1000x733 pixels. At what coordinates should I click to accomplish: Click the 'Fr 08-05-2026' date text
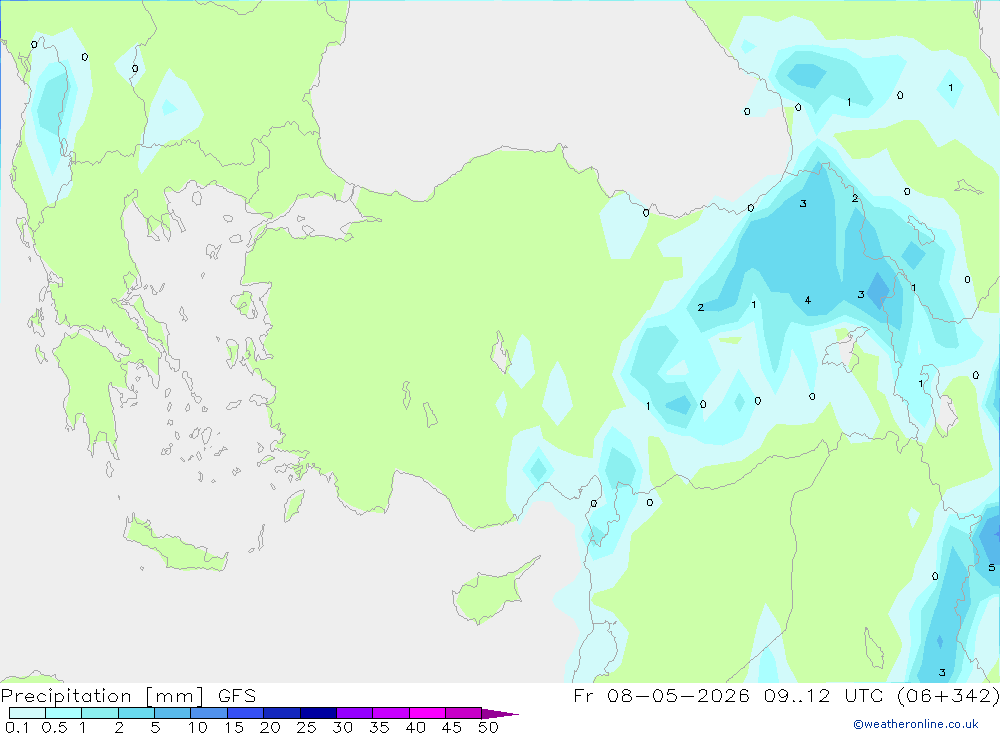(661, 696)
